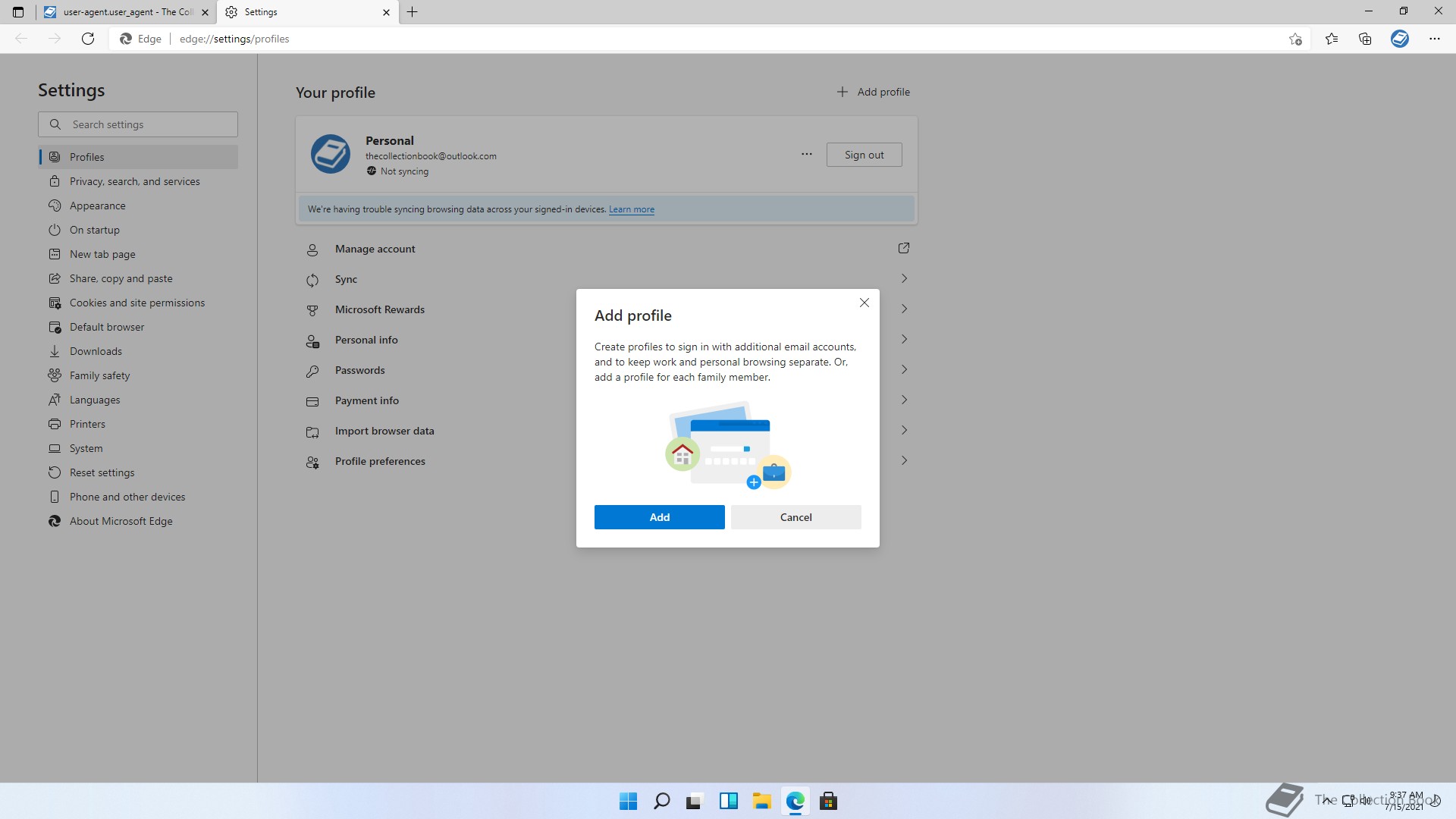Open taskbar Search

pyautogui.click(x=661, y=801)
